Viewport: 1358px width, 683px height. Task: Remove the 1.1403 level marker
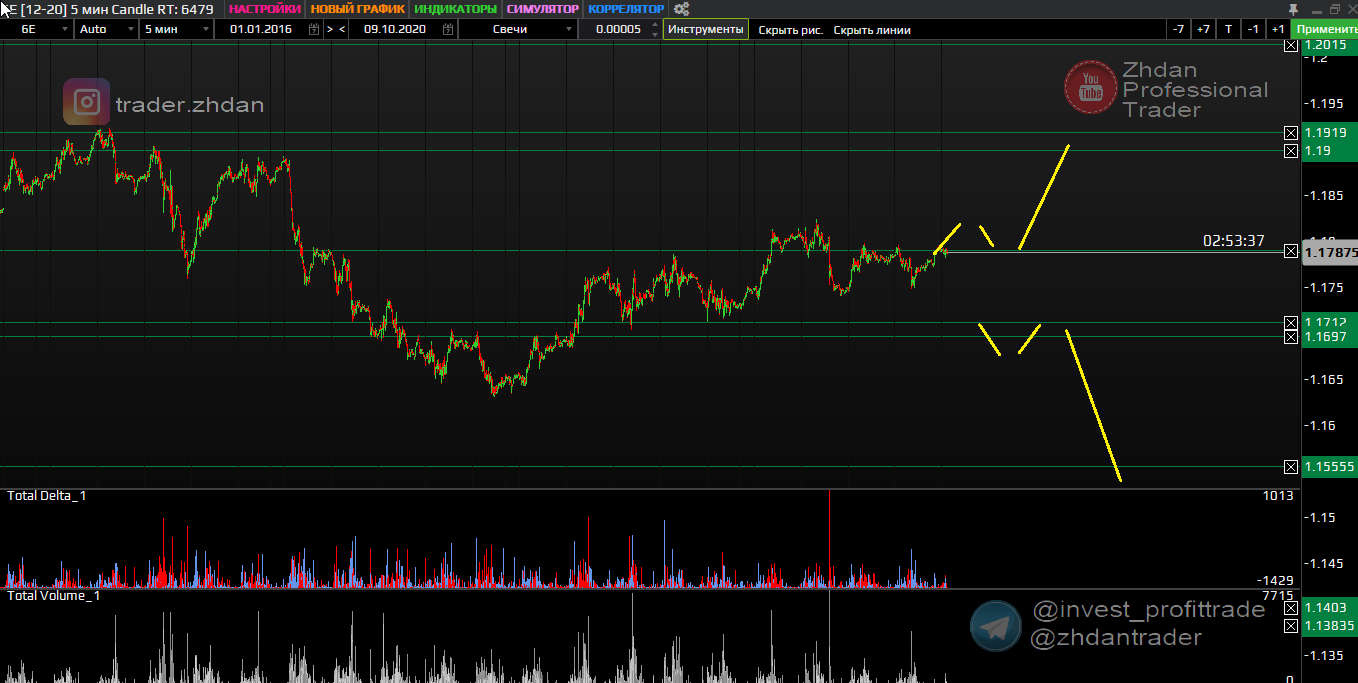pos(1291,608)
